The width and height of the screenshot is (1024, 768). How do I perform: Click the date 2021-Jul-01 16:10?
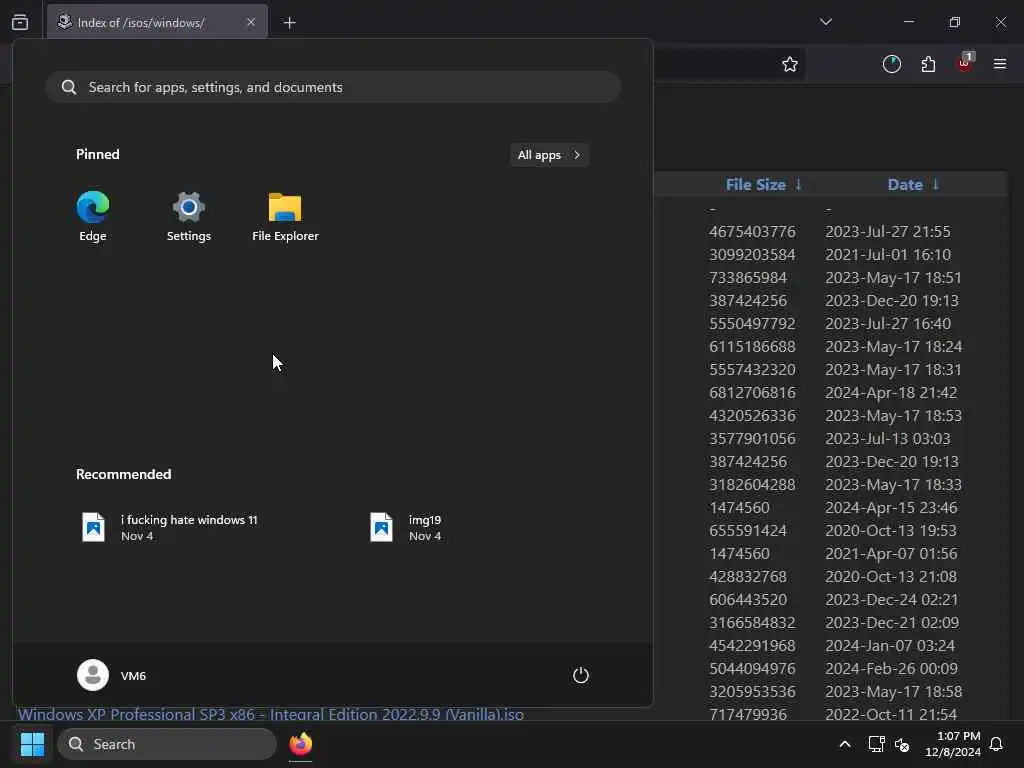point(888,255)
